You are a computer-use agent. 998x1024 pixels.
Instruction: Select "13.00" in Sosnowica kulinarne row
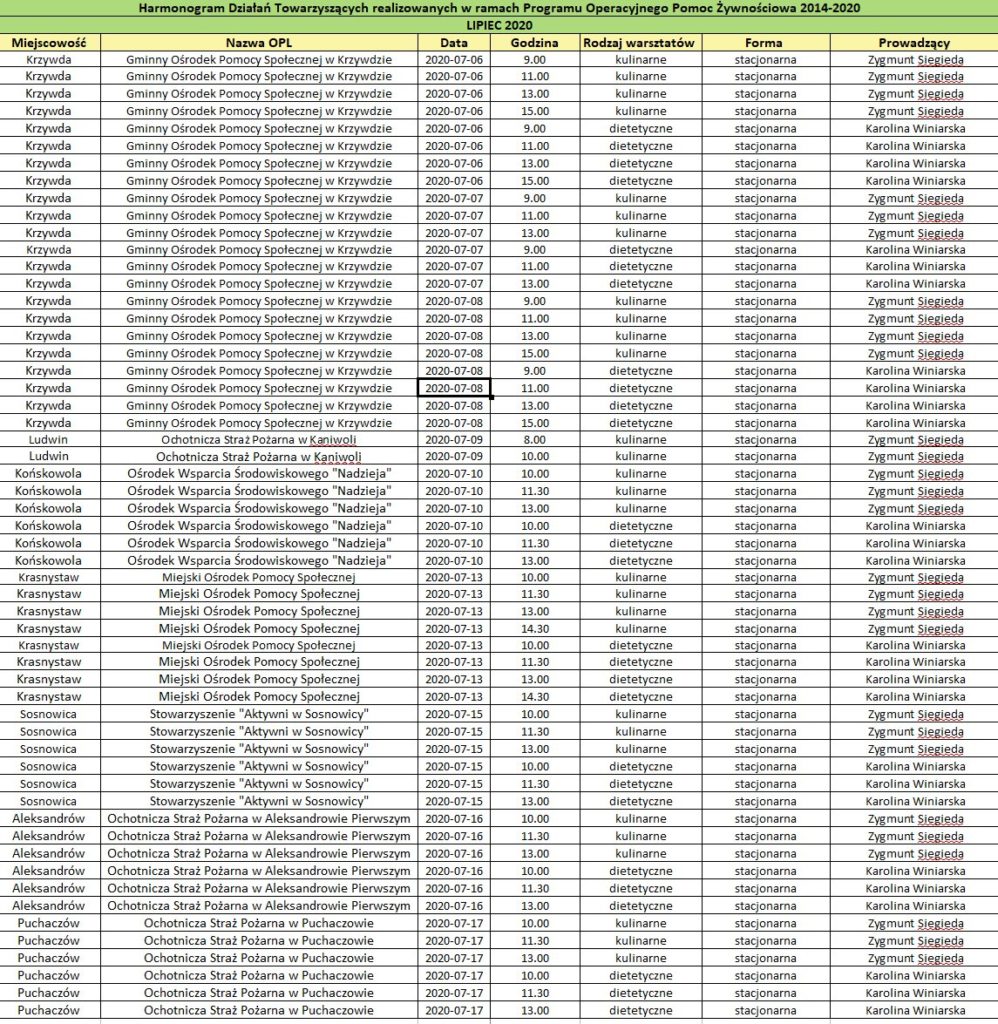535,749
